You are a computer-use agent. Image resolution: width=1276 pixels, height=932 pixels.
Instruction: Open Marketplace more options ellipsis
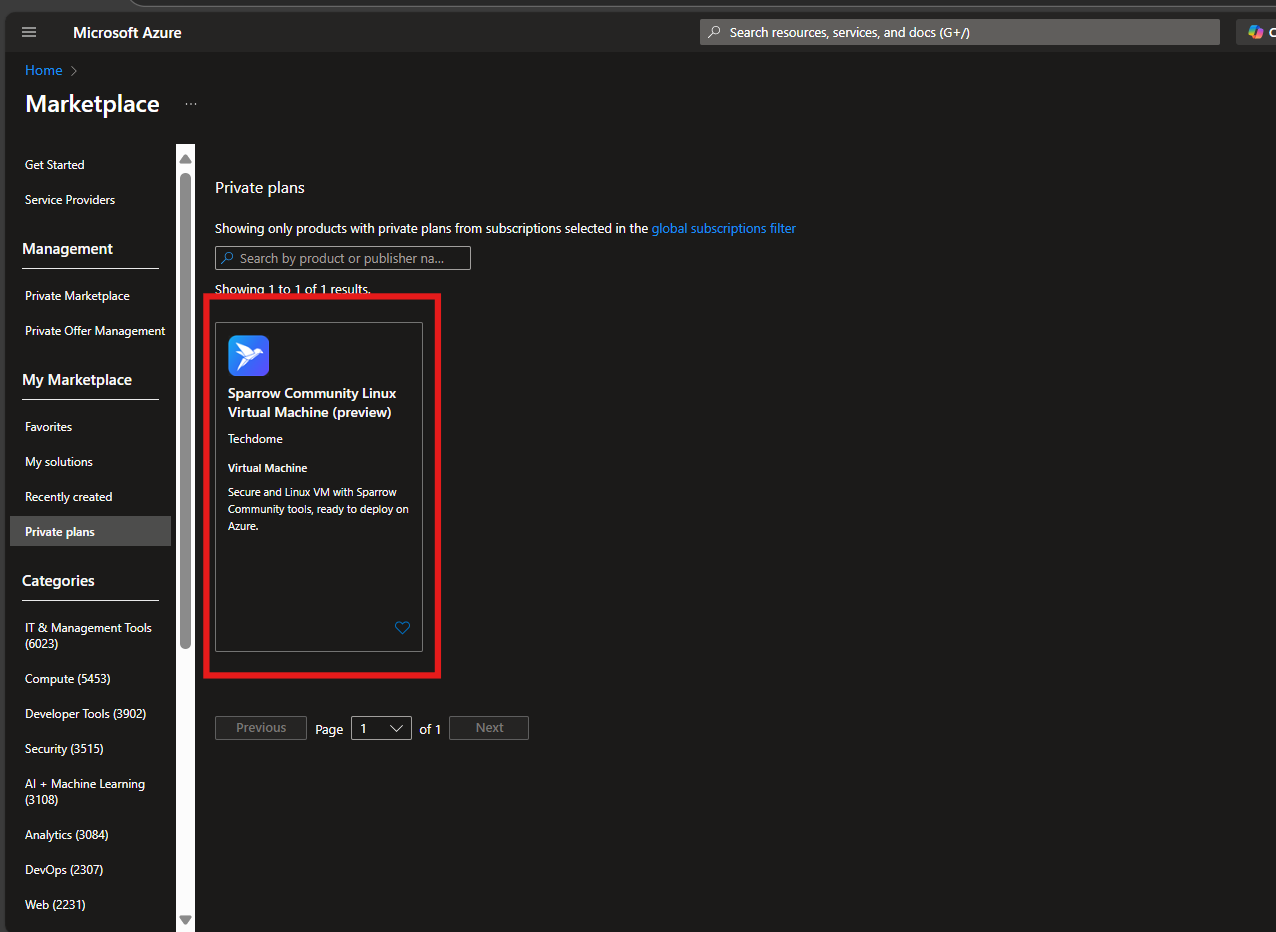(x=191, y=104)
